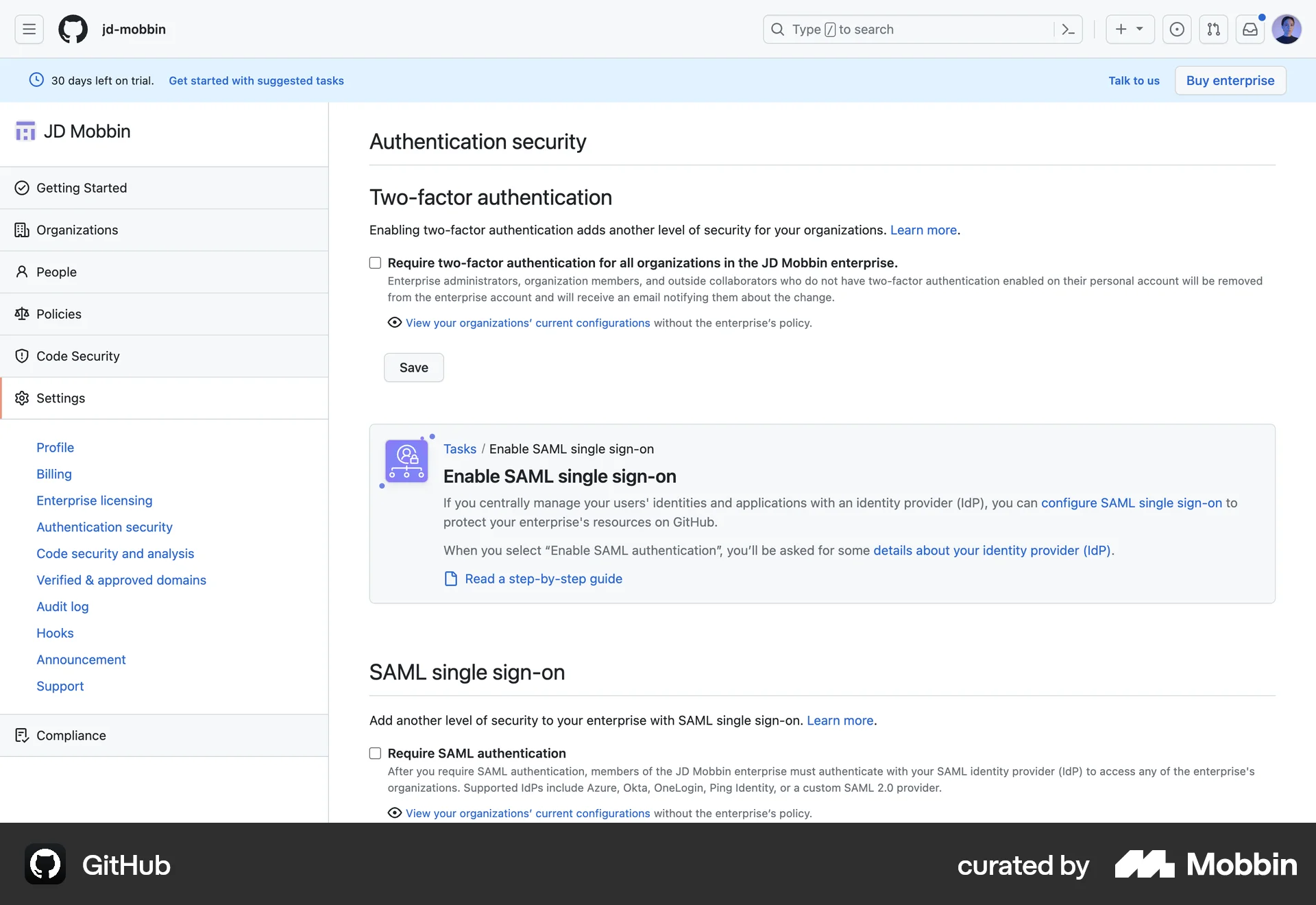Follow the Read a step-by-step guide link

544,578
